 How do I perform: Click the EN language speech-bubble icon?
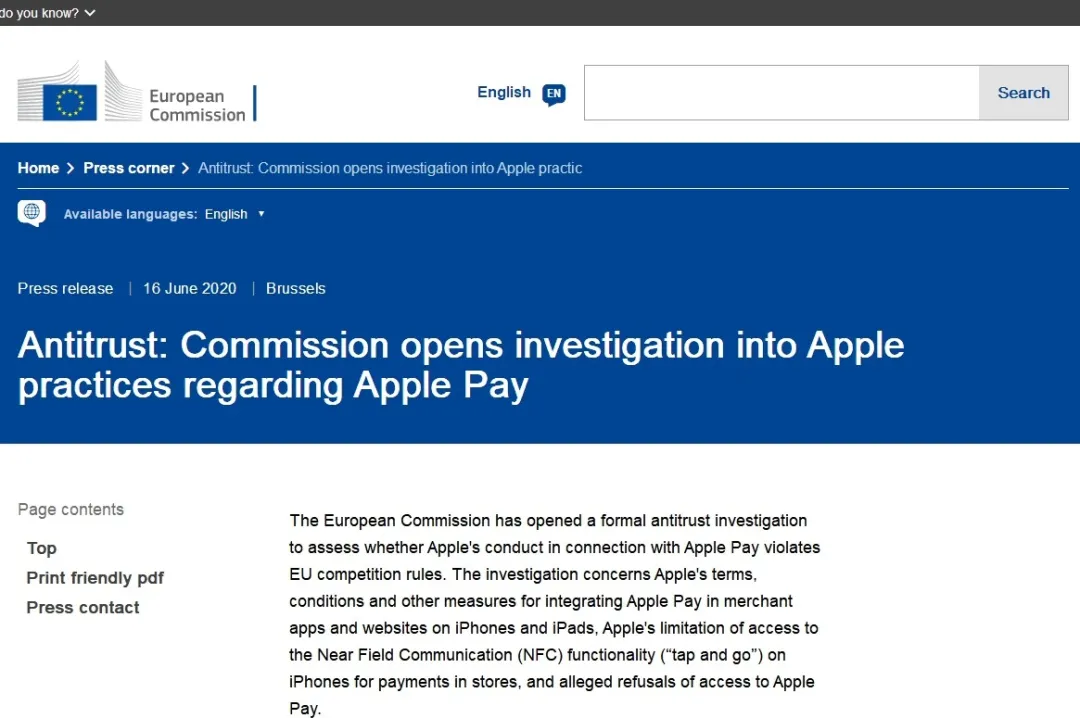tap(554, 94)
